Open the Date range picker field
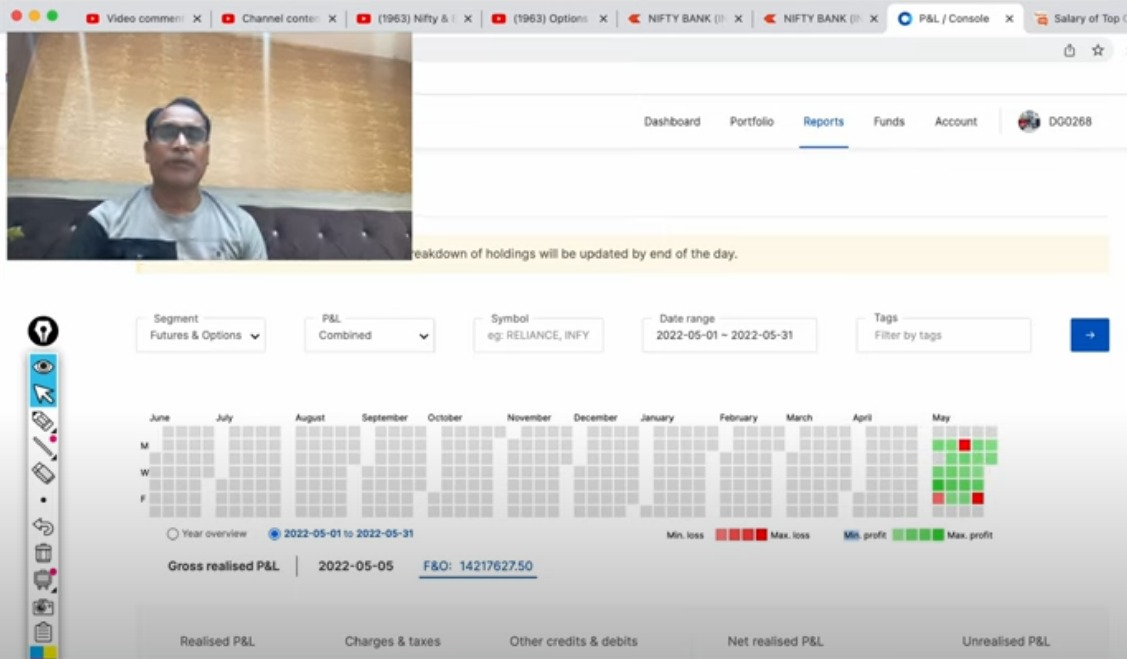The height and width of the screenshot is (659, 1127). pos(729,336)
